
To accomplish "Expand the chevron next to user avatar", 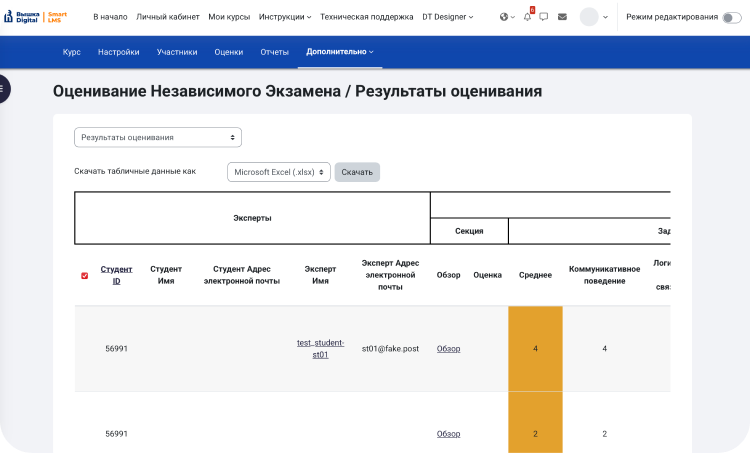I will pos(605,17).
